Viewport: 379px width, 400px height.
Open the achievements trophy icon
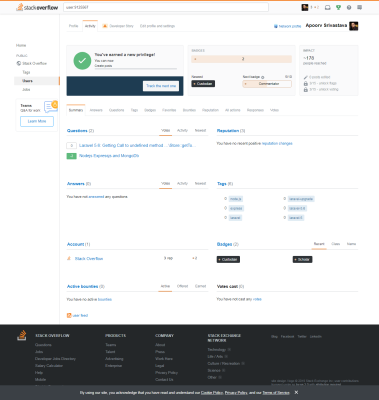point(338,7)
